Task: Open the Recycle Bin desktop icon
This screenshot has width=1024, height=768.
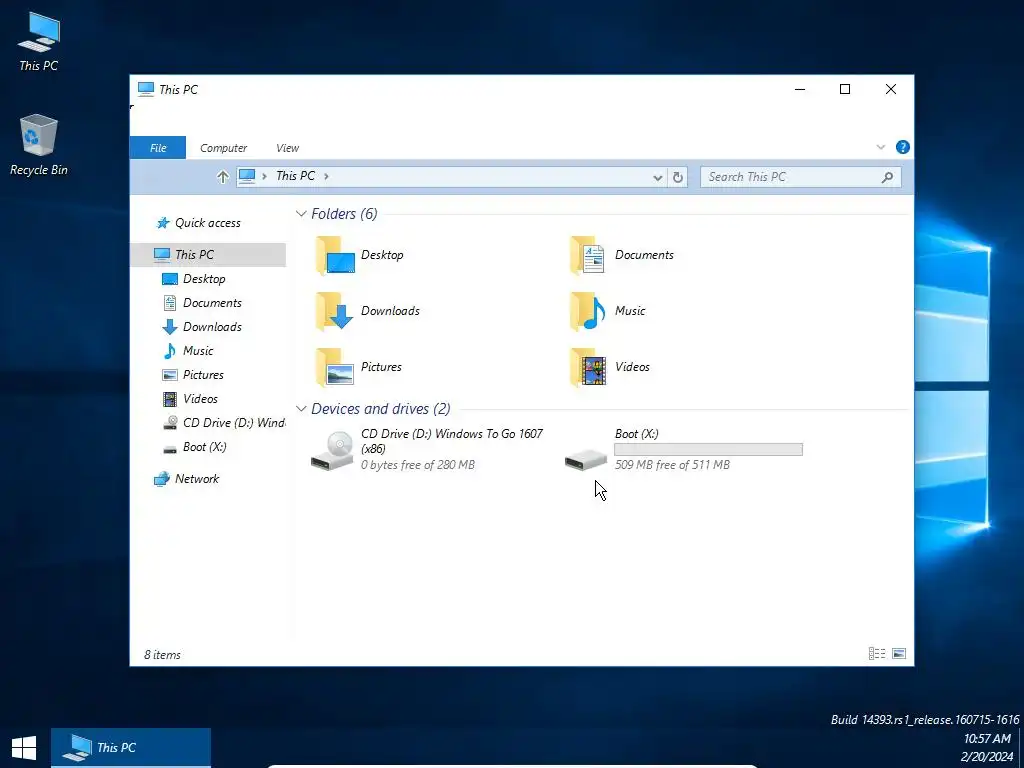Action: click(x=39, y=145)
